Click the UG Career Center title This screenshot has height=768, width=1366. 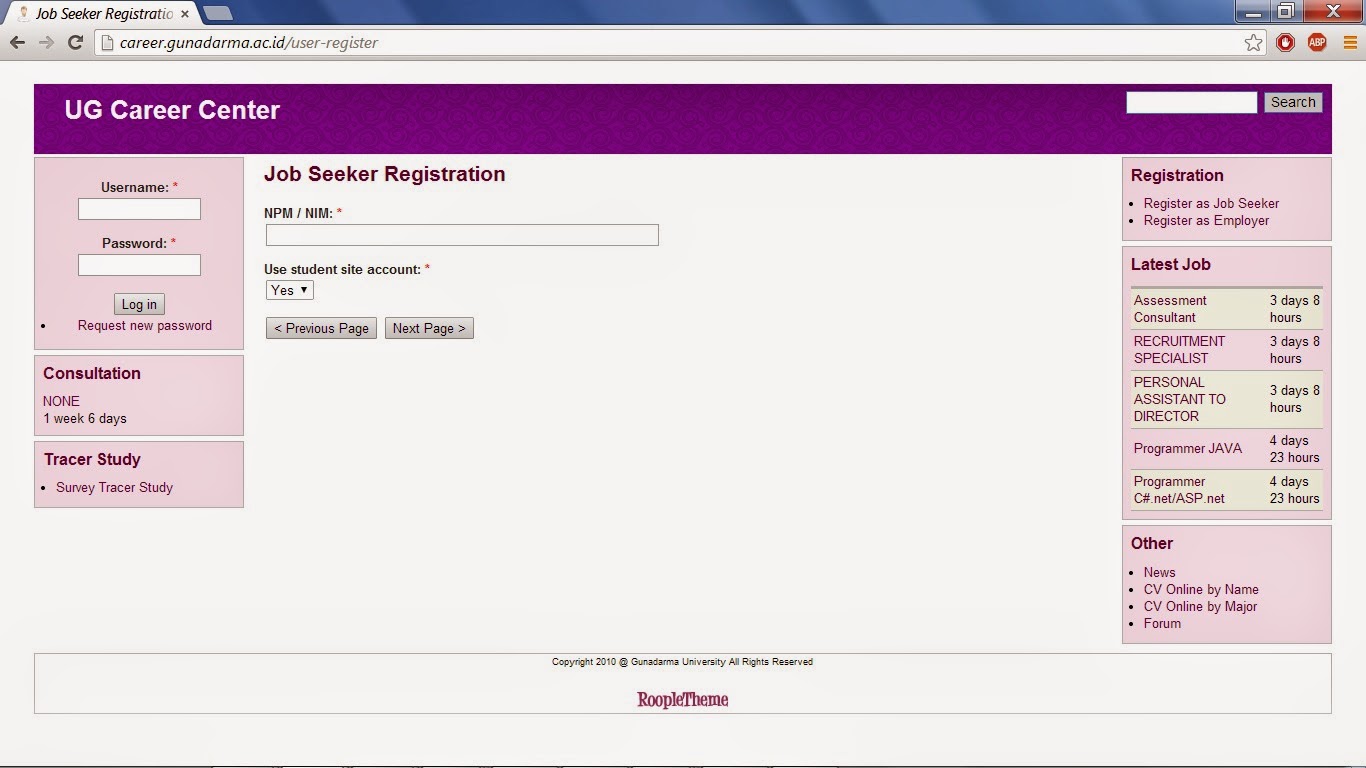pyautogui.click(x=172, y=110)
